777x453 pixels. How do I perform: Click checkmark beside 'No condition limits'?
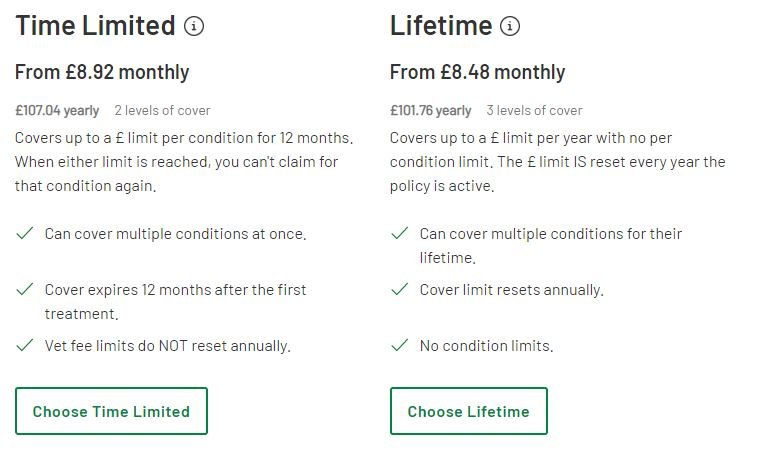coord(400,345)
